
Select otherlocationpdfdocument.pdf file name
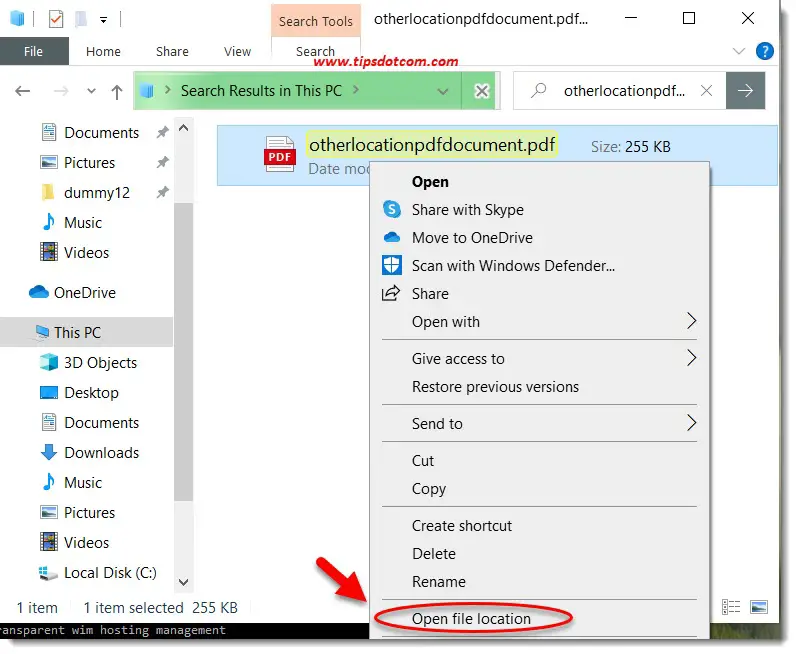click(x=432, y=145)
